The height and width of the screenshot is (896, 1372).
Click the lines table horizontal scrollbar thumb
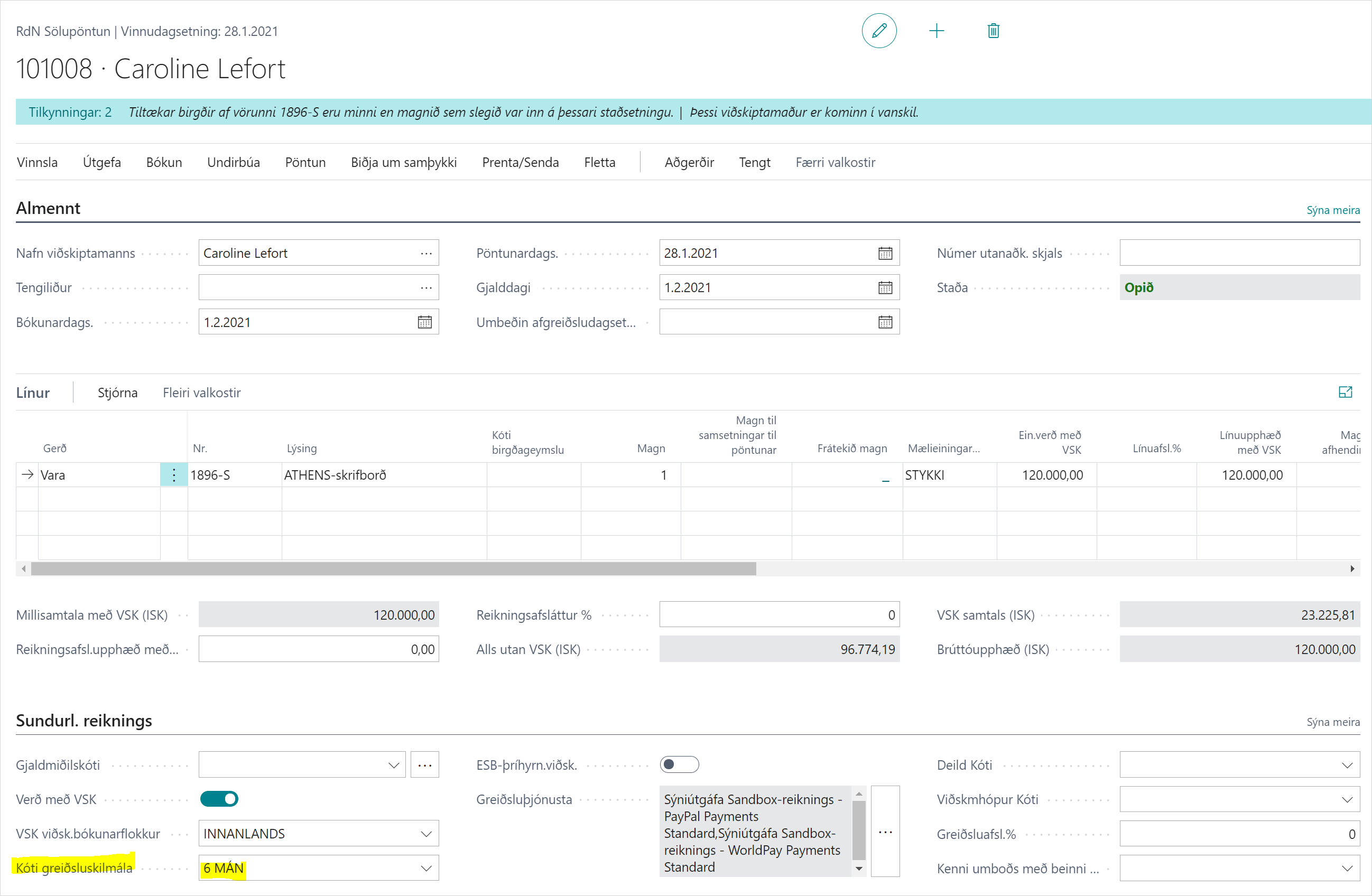coord(394,568)
